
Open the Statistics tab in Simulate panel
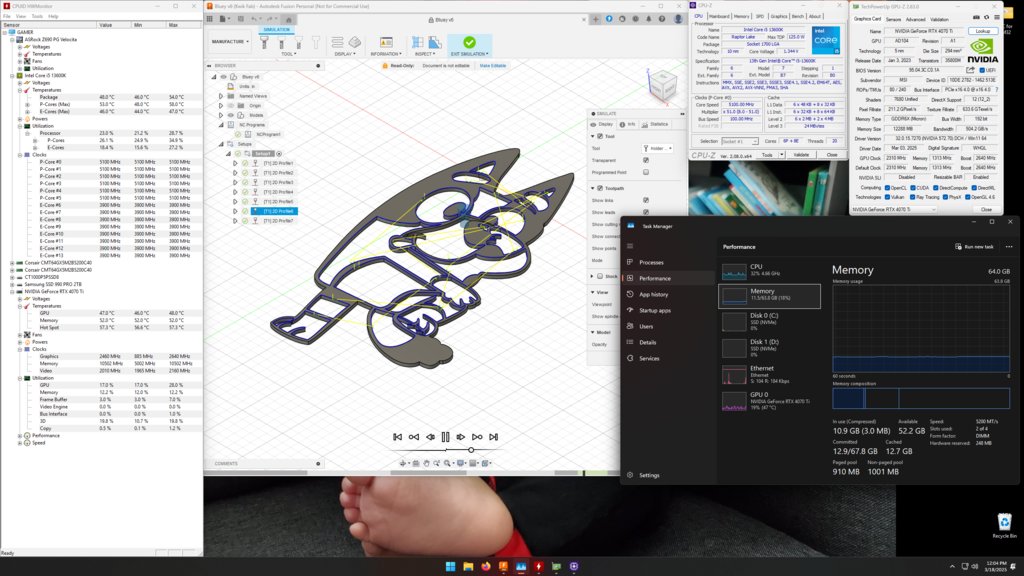[656, 124]
